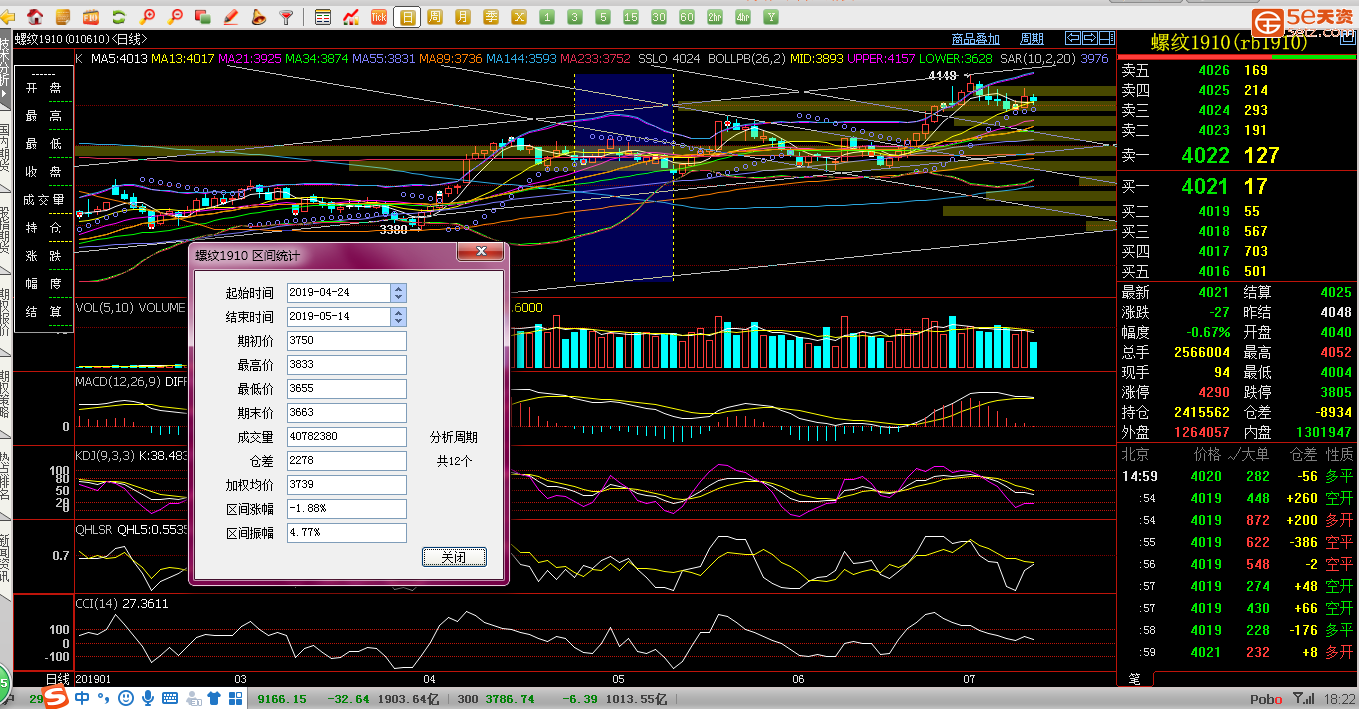This screenshot has width=1359, height=709.
Task: Open the Sogou skin shirt icon
Action: (x=212, y=698)
